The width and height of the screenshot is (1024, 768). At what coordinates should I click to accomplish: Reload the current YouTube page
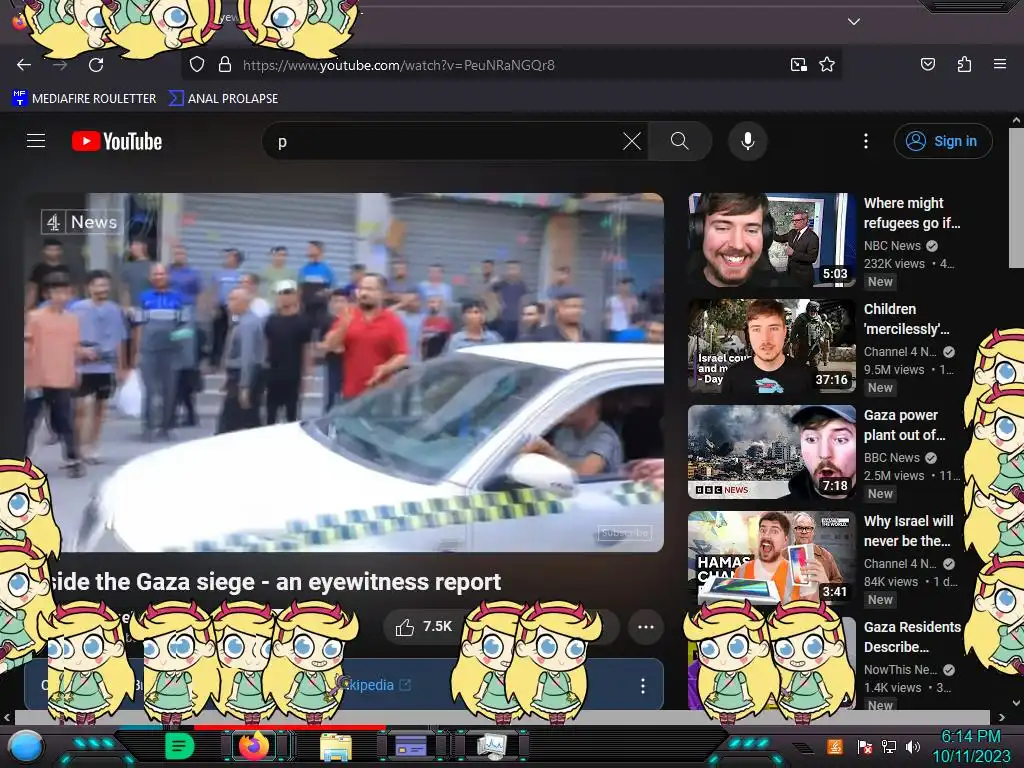pyautogui.click(x=96, y=65)
